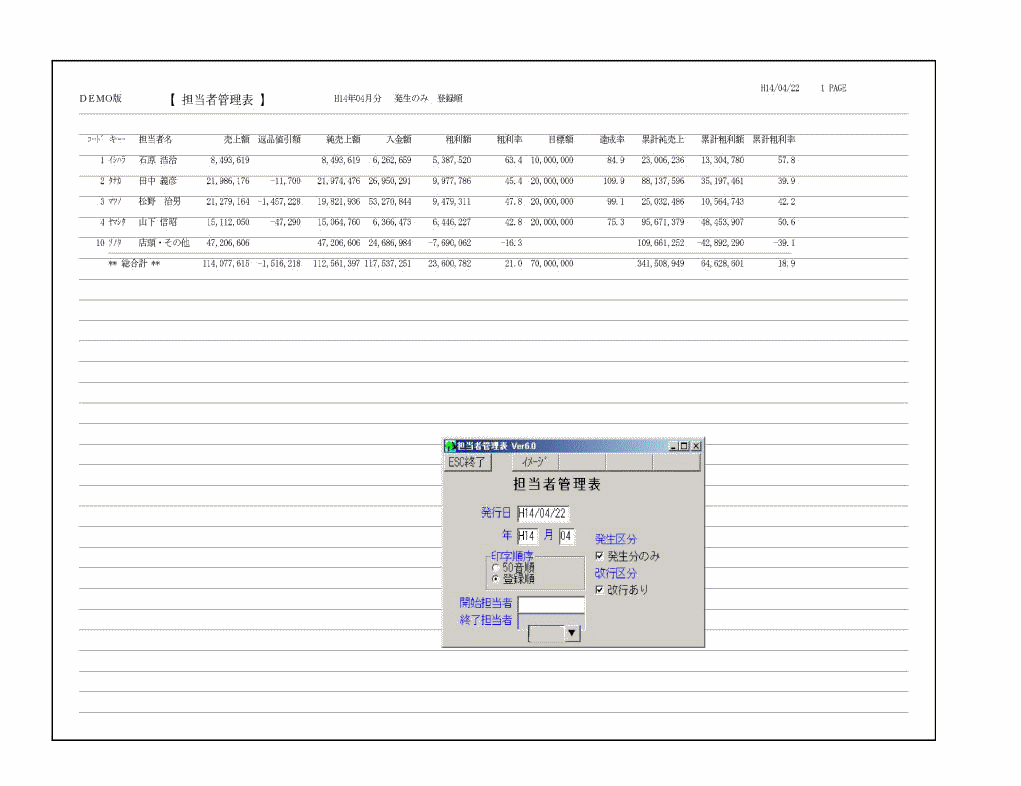Click the 47,206,606 value in 売上額 column
The width and height of the screenshot is (1021, 786).
click(228, 243)
